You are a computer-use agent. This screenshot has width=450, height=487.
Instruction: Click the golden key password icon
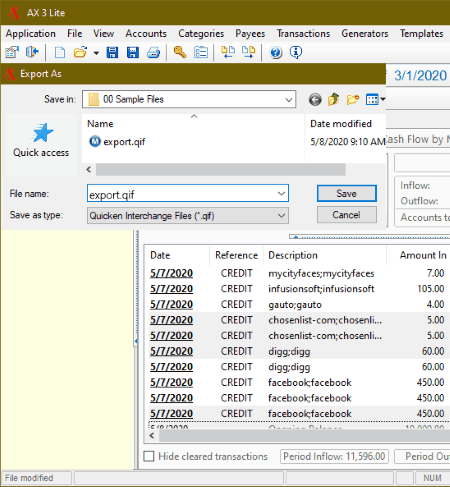(x=180, y=52)
